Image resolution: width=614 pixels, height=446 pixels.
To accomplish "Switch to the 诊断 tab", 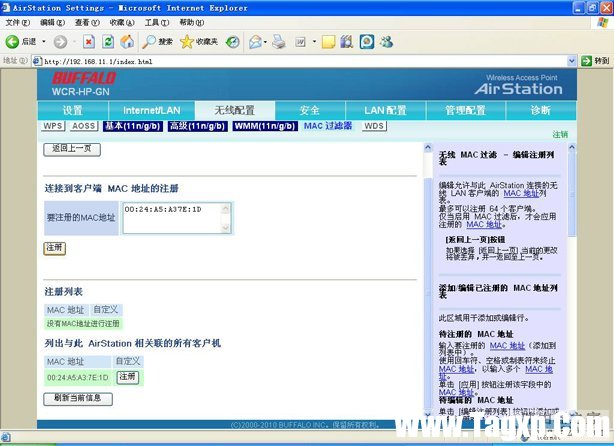I will click(541, 110).
